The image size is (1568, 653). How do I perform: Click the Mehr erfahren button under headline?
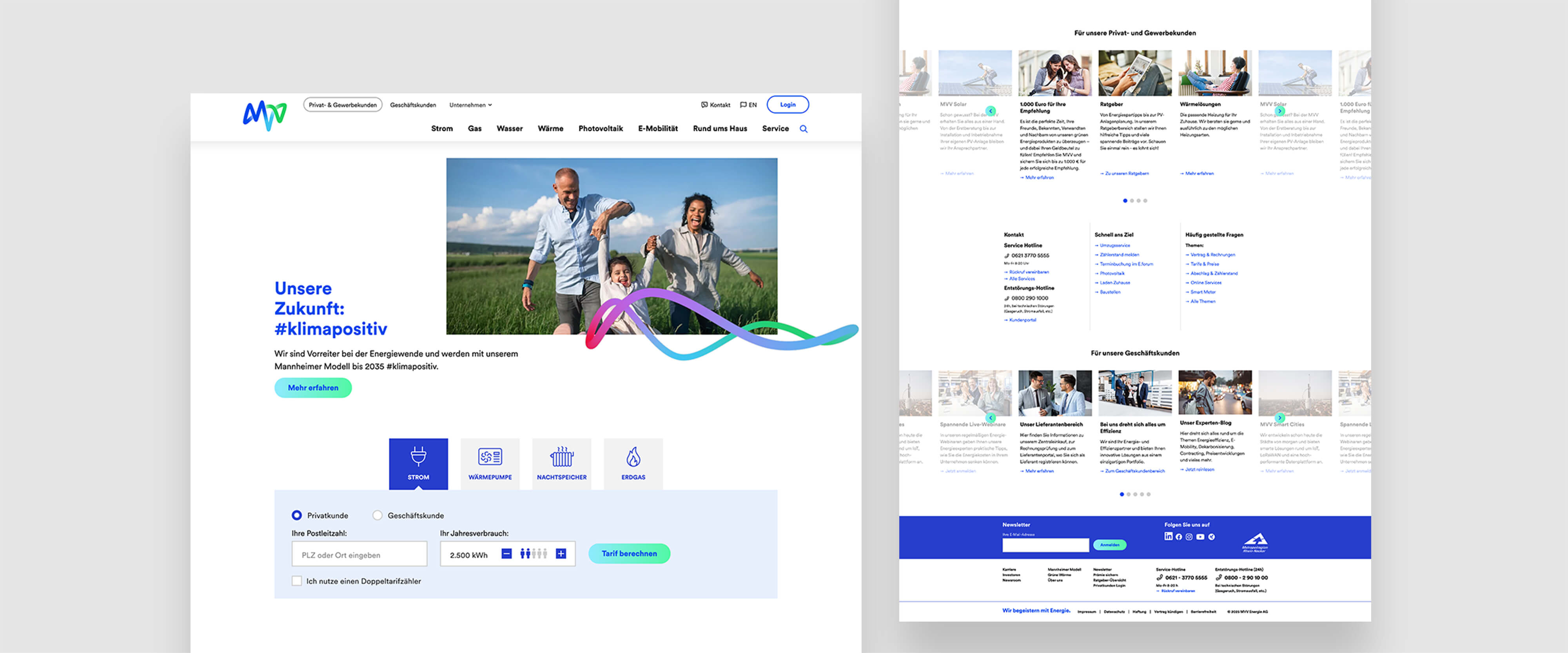click(313, 388)
